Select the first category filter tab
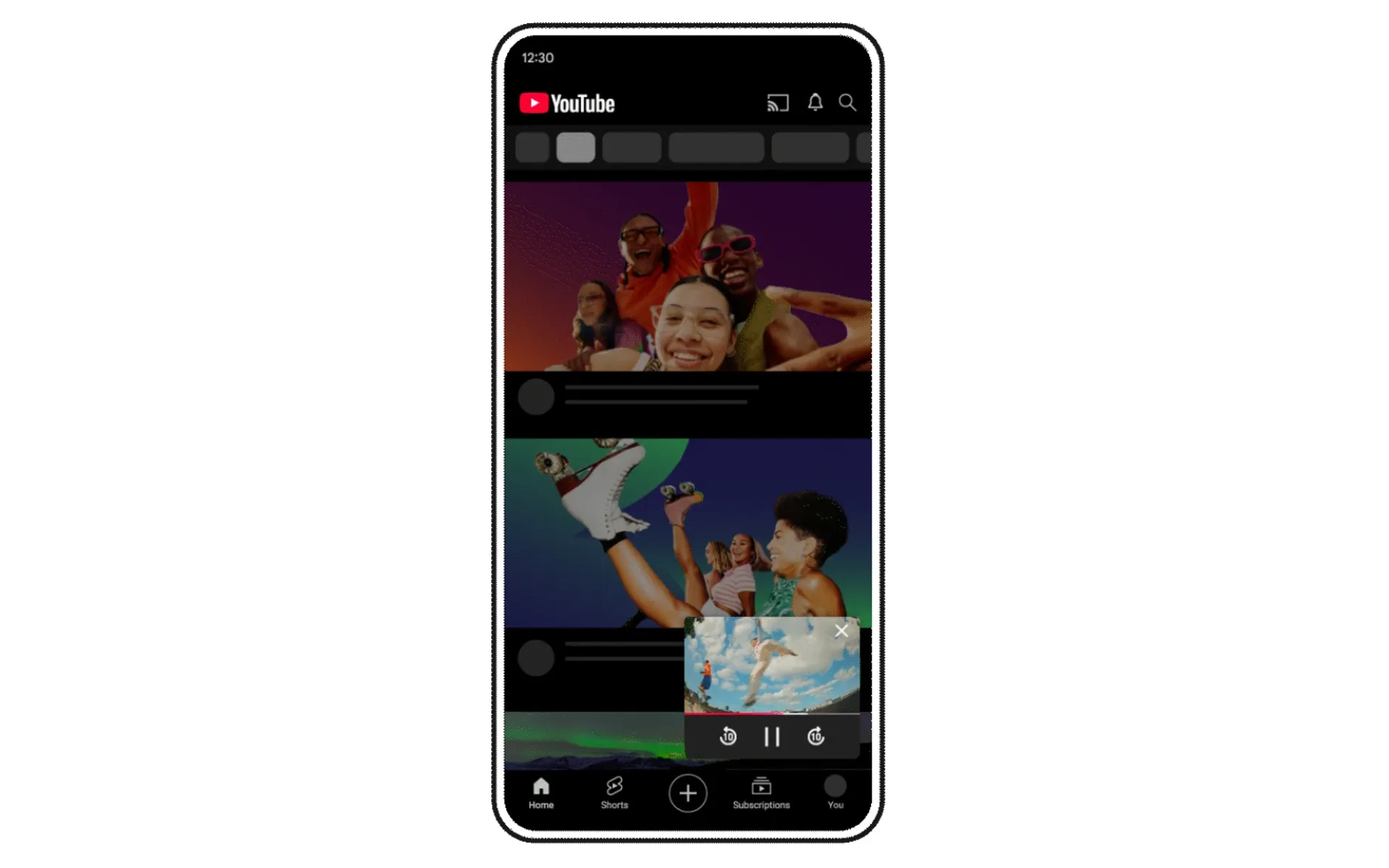Screen dimensions: 1389x868 tap(535, 149)
